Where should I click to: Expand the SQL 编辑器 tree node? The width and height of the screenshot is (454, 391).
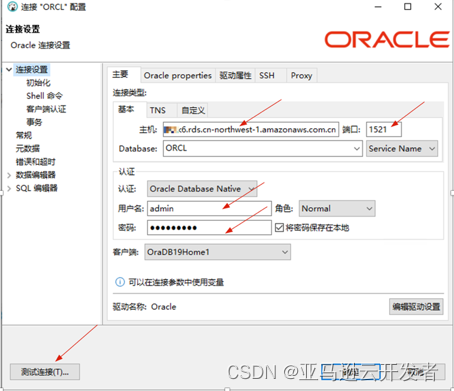[x=9, y=188]
